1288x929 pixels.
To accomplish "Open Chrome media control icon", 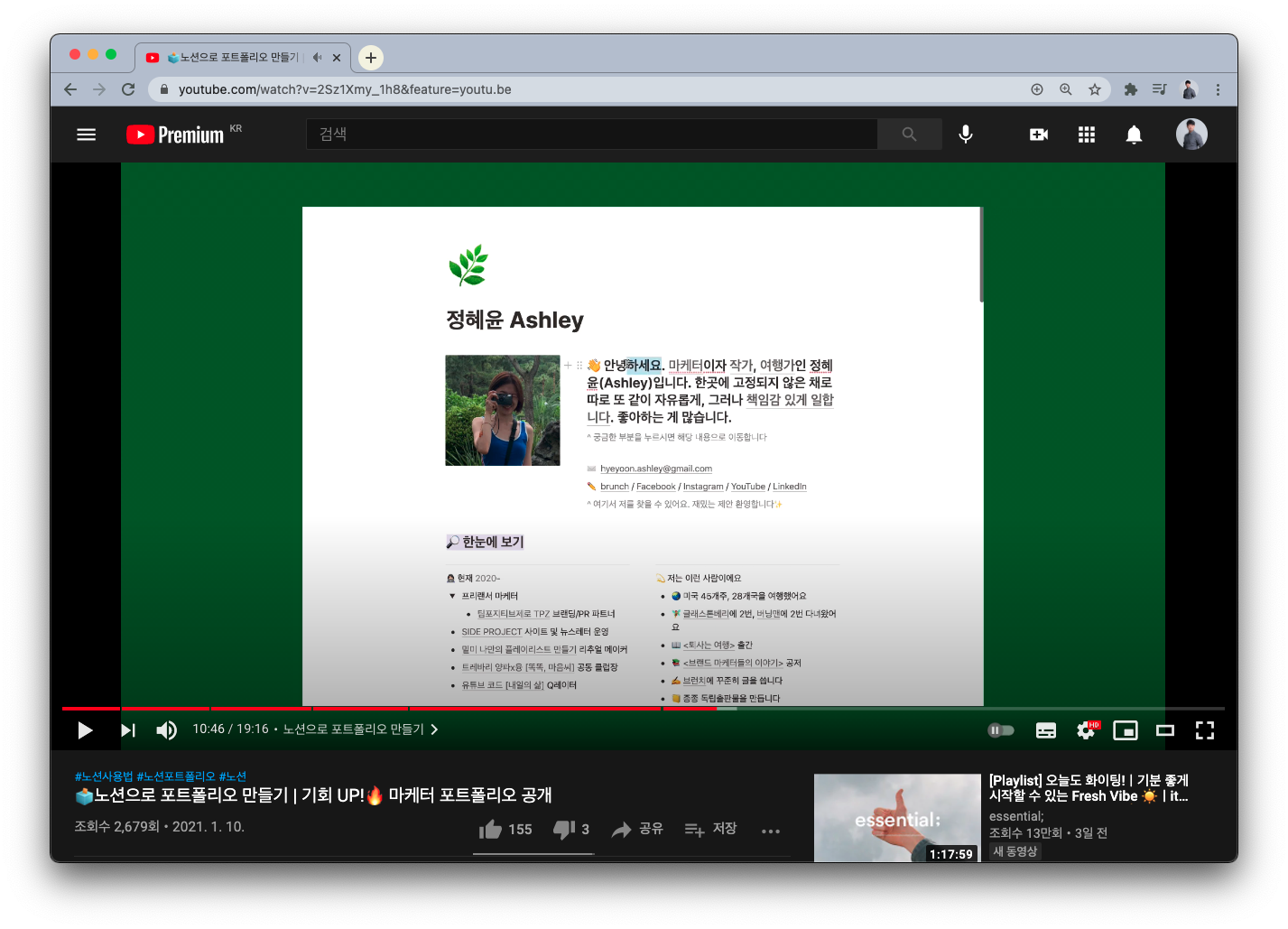I will pyautogui.click(x=1160, y=89).
